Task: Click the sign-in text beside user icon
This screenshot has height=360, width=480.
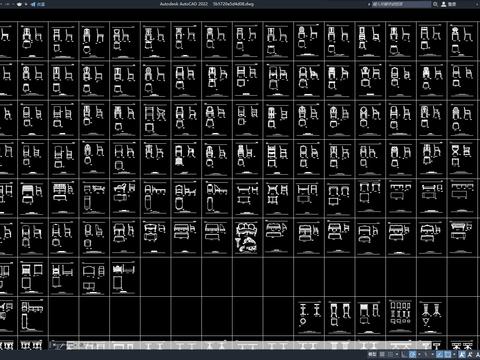Action: tap(452, 4)
